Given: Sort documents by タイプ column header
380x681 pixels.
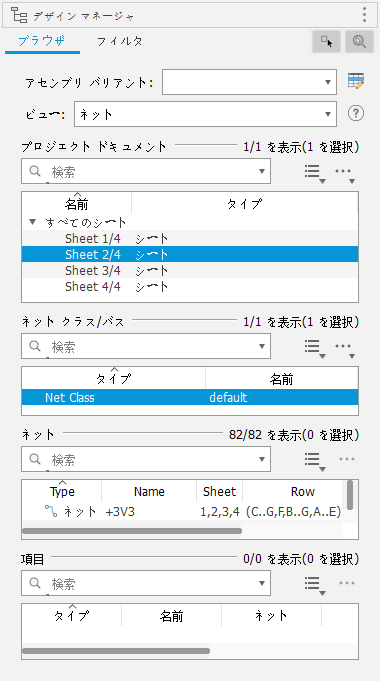Looking at the screenshot, I should (x=245, y=204).
